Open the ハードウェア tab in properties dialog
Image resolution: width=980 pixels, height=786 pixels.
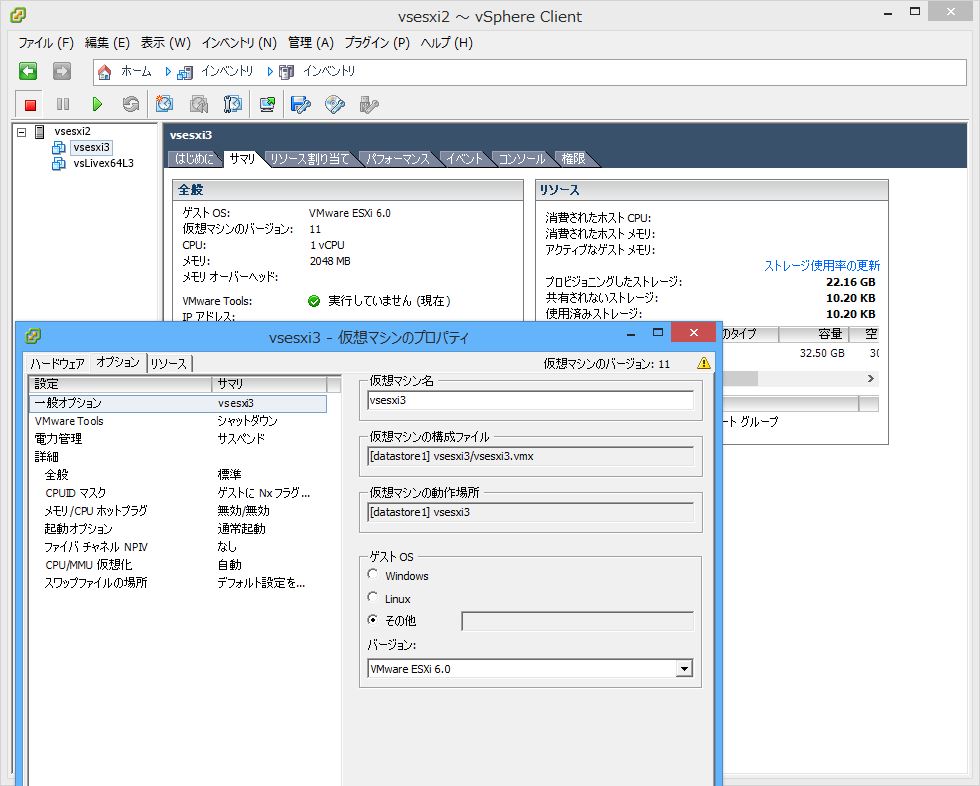pyautogui.click(x=58, y=364)
